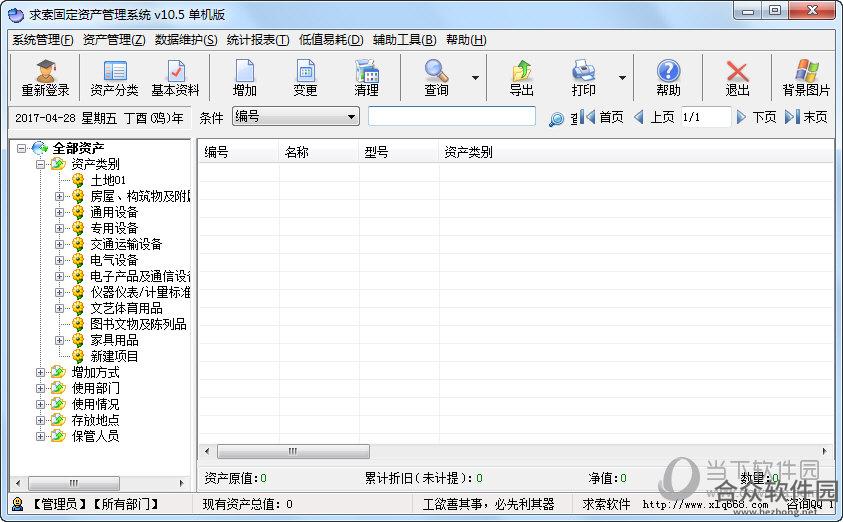This screenshot has width=843, height=522.
Task: Sort by the 编号 column header
Action: [x=238, y=152]
